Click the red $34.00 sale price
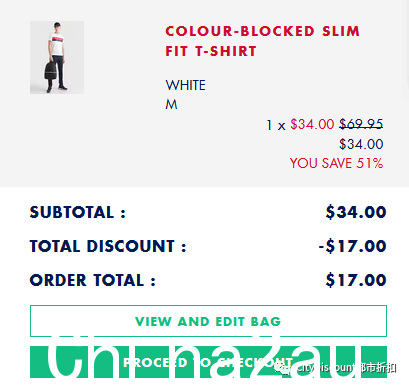The height and width of the screenshot is (386, 409). (312, 124)
